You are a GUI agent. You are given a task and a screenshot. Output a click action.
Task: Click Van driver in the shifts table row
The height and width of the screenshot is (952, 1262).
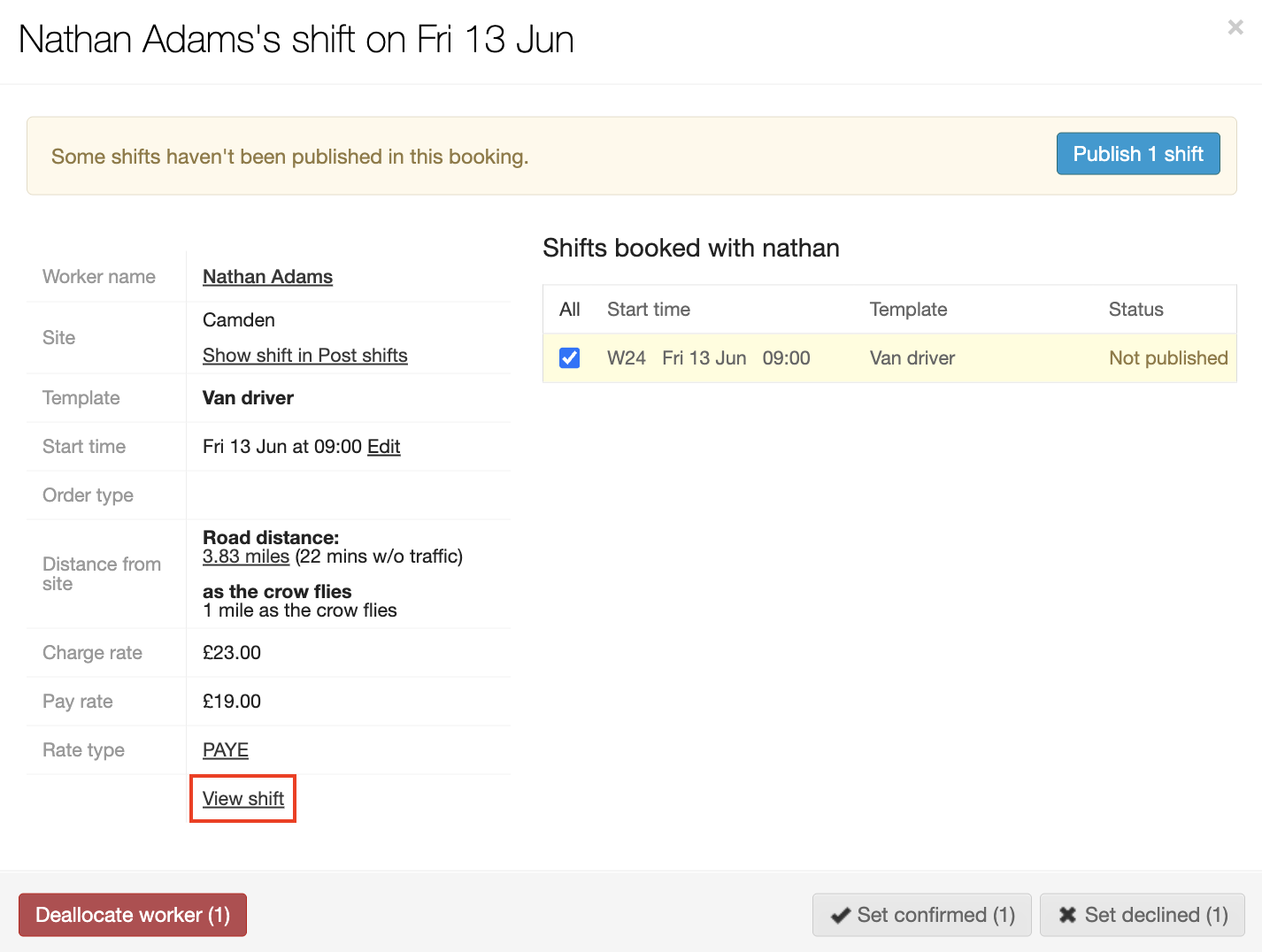[x=912, y=358]
